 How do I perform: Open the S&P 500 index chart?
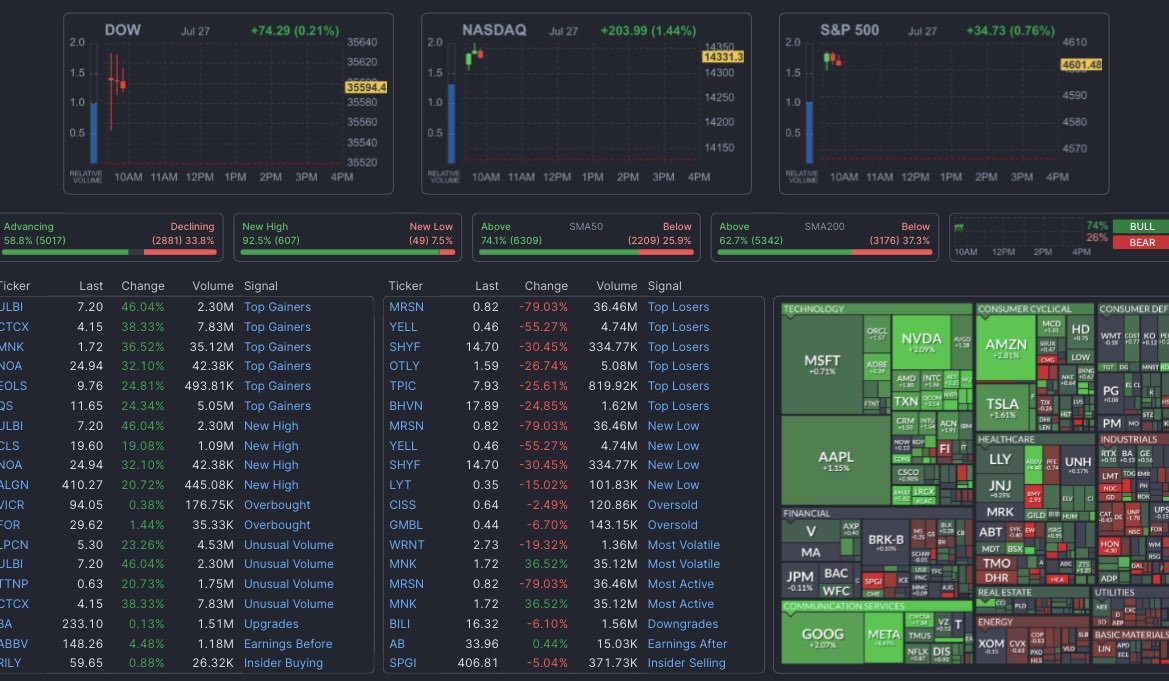tap(944, 104)
